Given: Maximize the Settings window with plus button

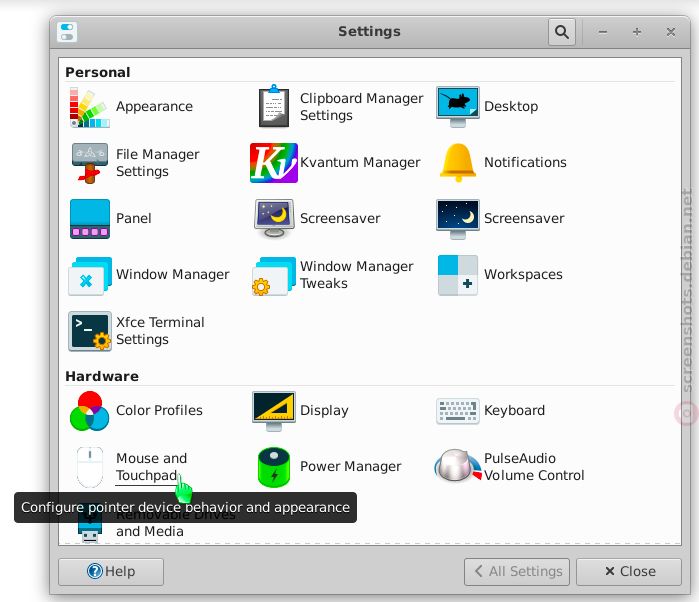Looking at the screenshot, I should (637, 32).
